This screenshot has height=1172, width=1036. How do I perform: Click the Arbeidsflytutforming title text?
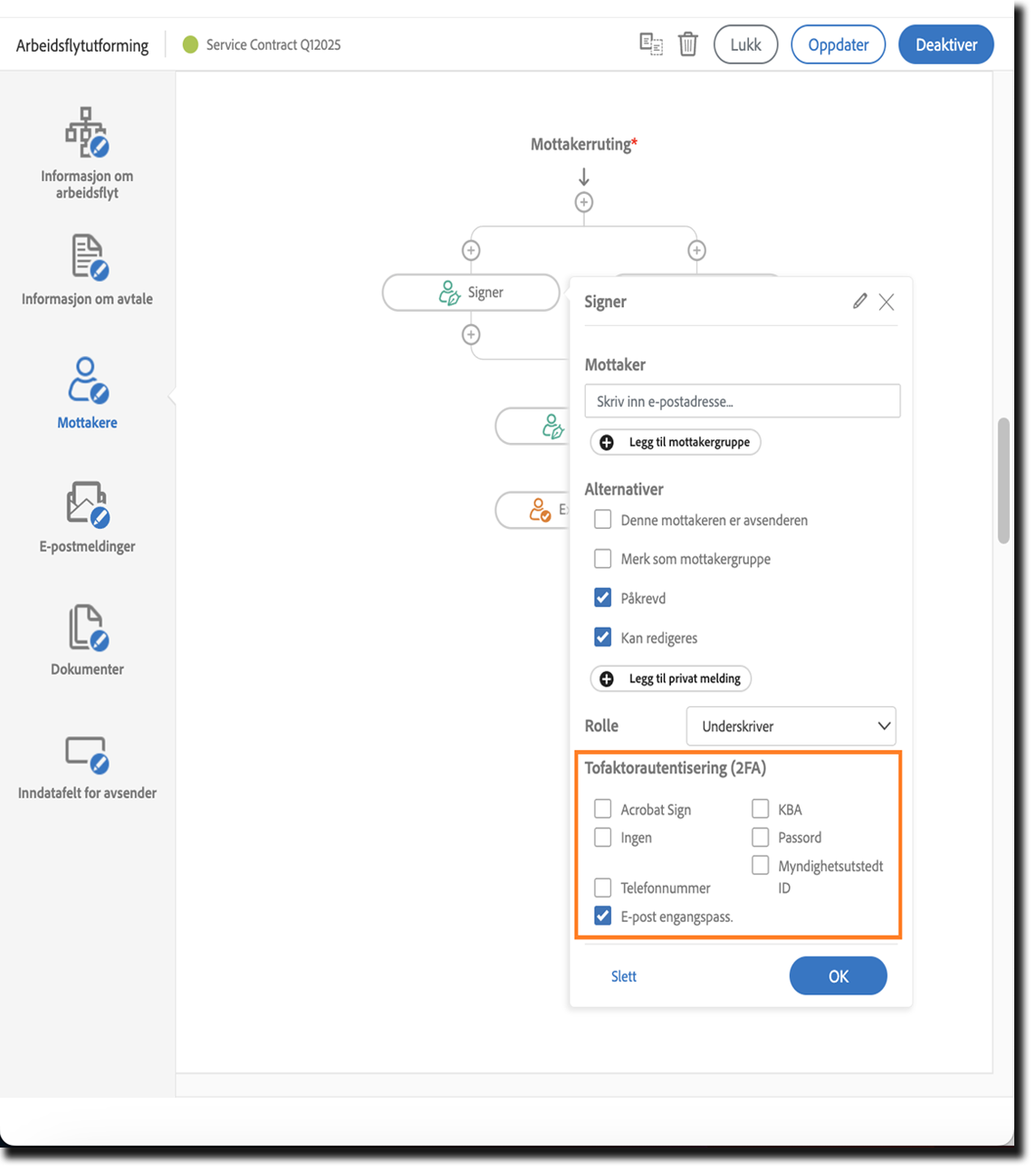click(82, 45)
